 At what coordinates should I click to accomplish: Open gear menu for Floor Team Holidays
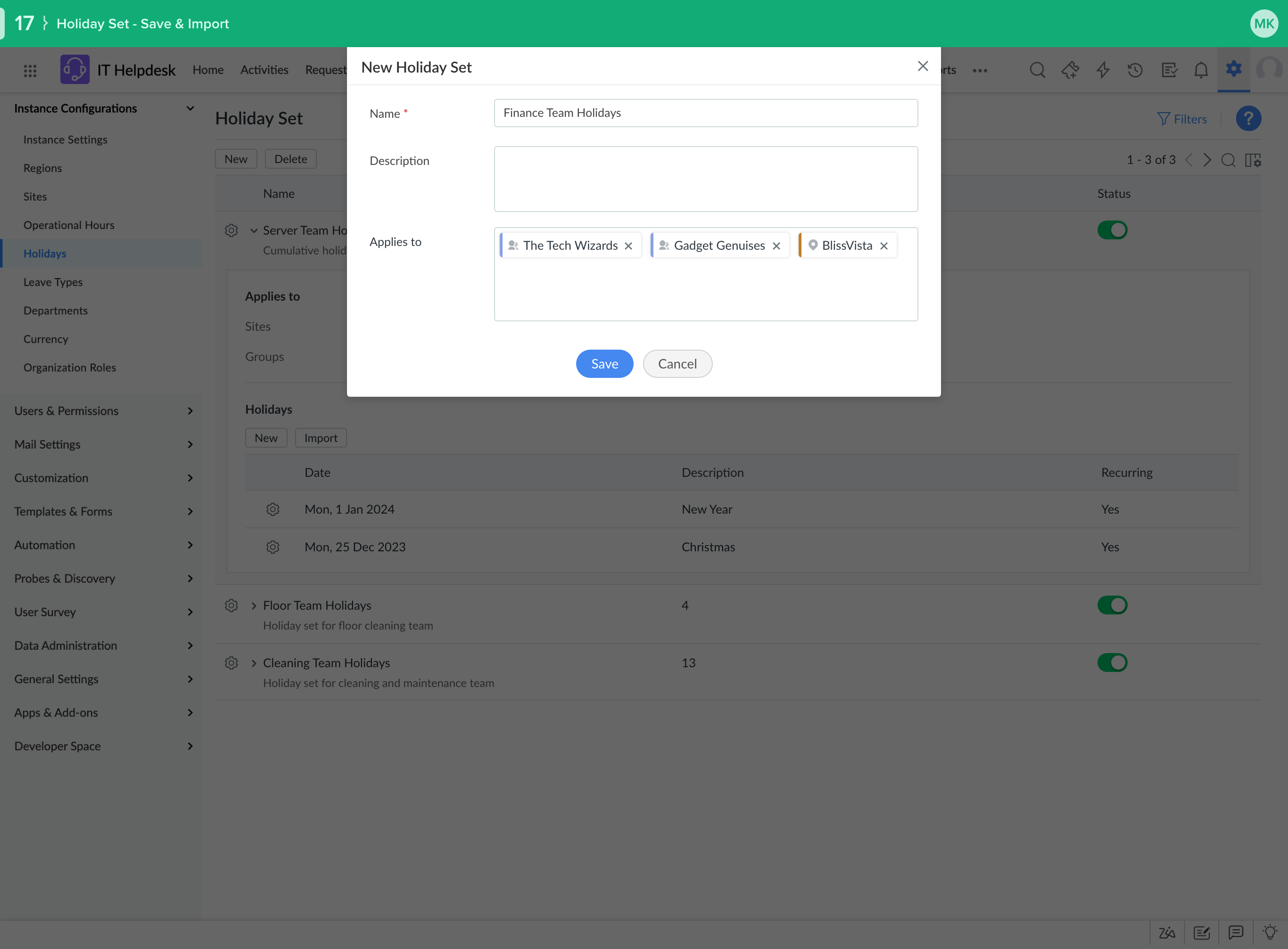pyautogui.click(x=231, y=605)
